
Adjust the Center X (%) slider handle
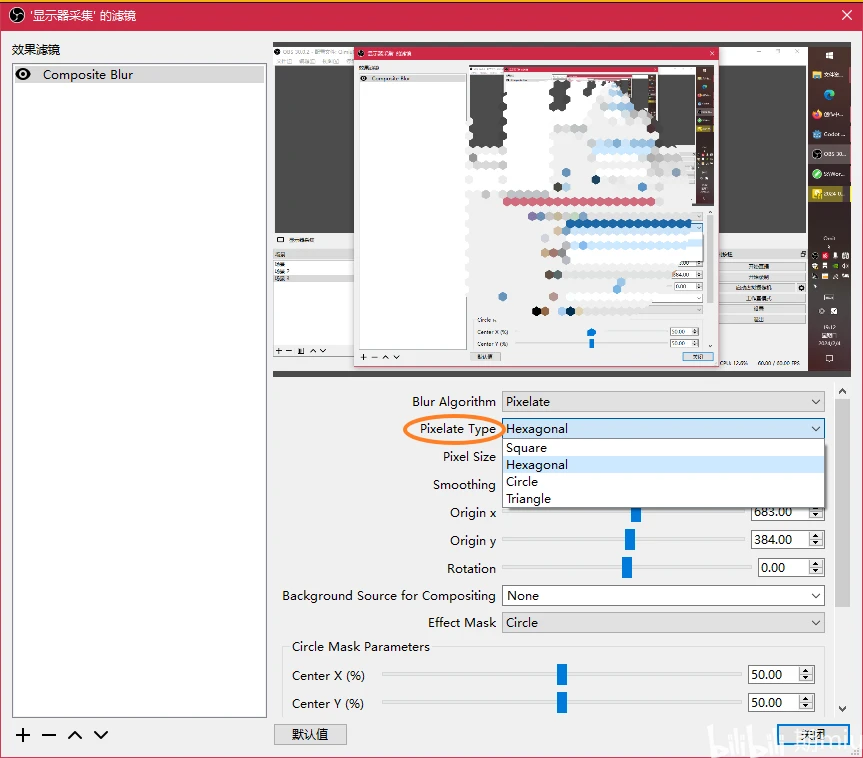pos(562,674)
